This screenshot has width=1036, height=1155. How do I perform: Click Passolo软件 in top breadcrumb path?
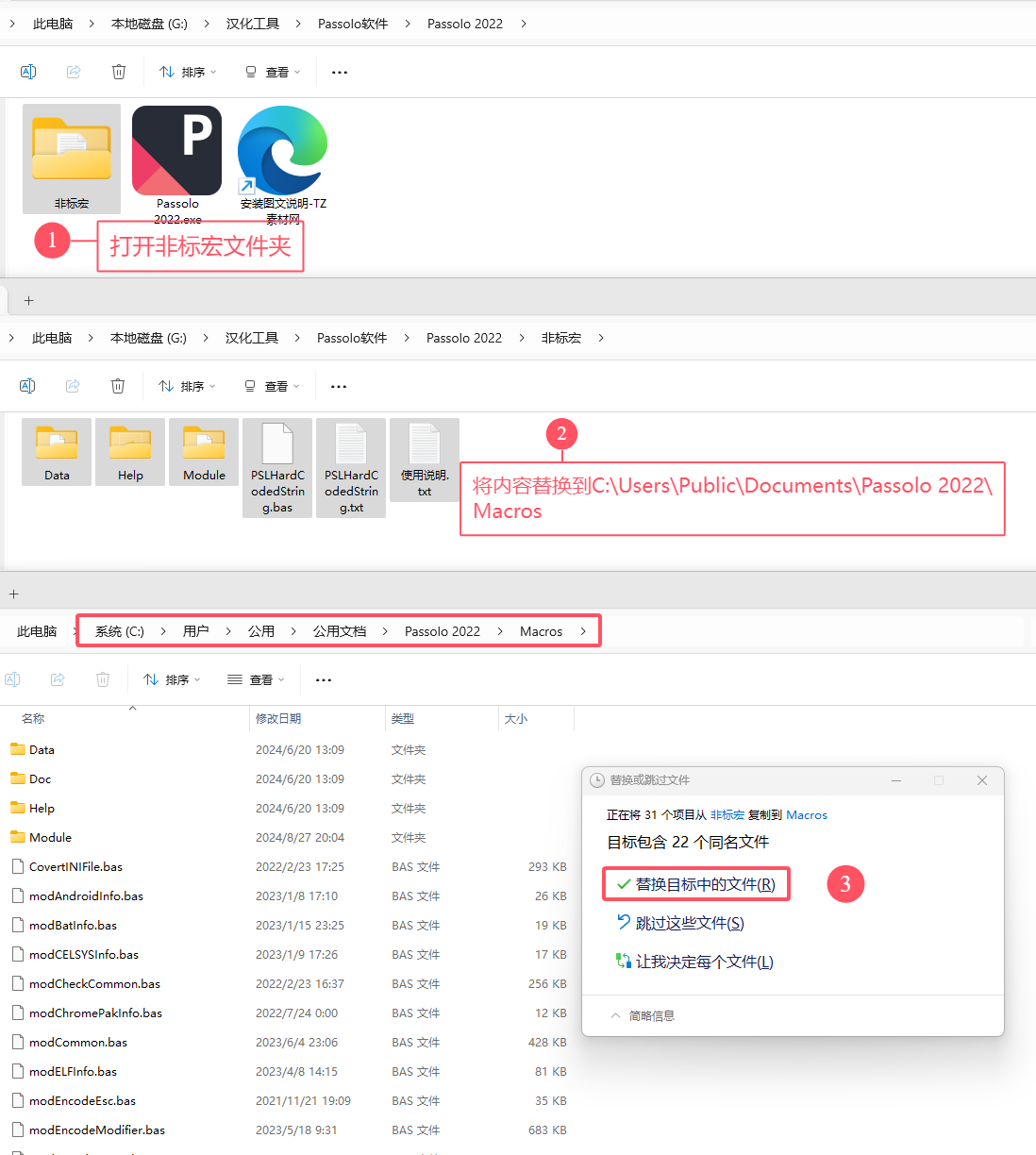(x=353, y=24)
